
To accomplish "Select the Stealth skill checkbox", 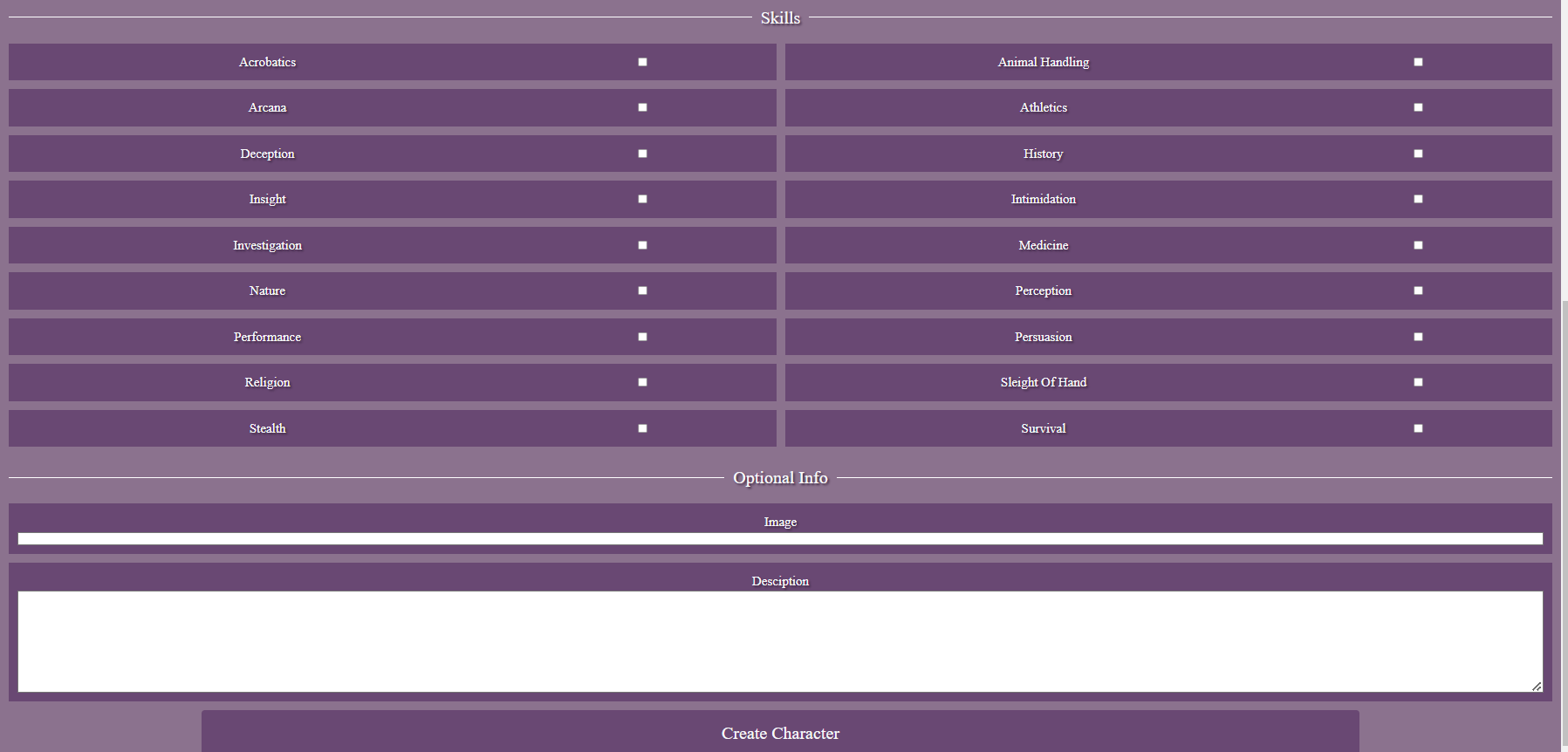I will coord(642,428).
